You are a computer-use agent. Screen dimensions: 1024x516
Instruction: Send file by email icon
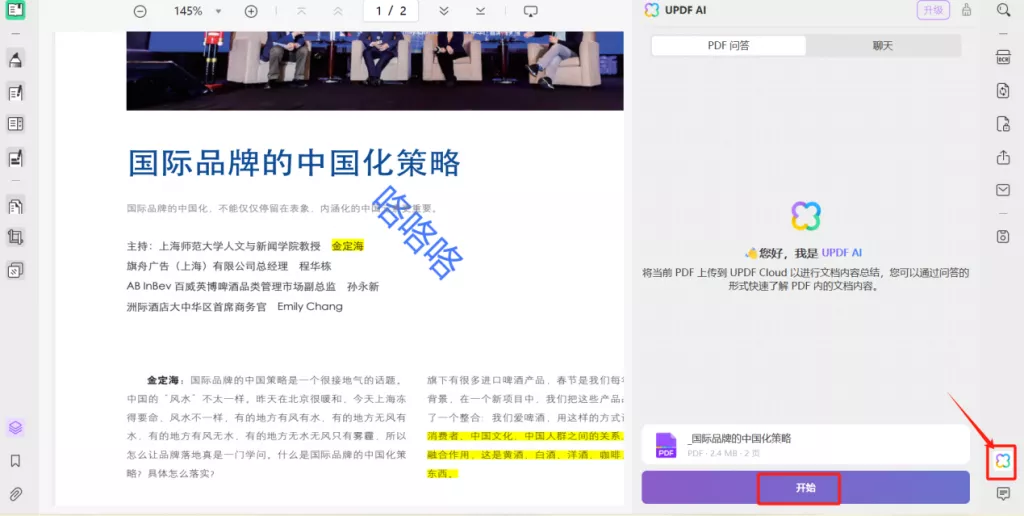coord(1003,190)
